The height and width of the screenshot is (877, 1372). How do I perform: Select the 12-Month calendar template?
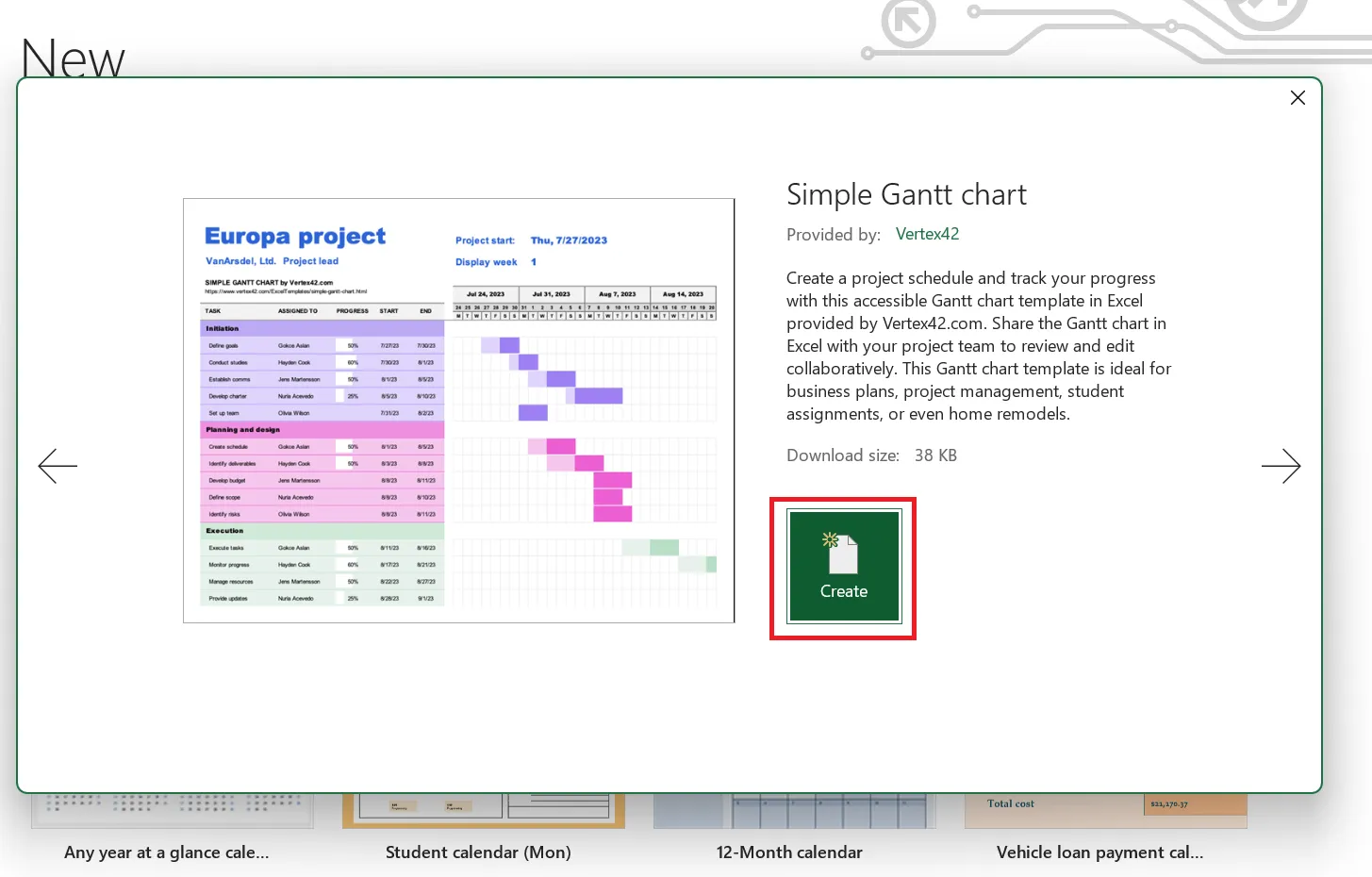[789, 852]
